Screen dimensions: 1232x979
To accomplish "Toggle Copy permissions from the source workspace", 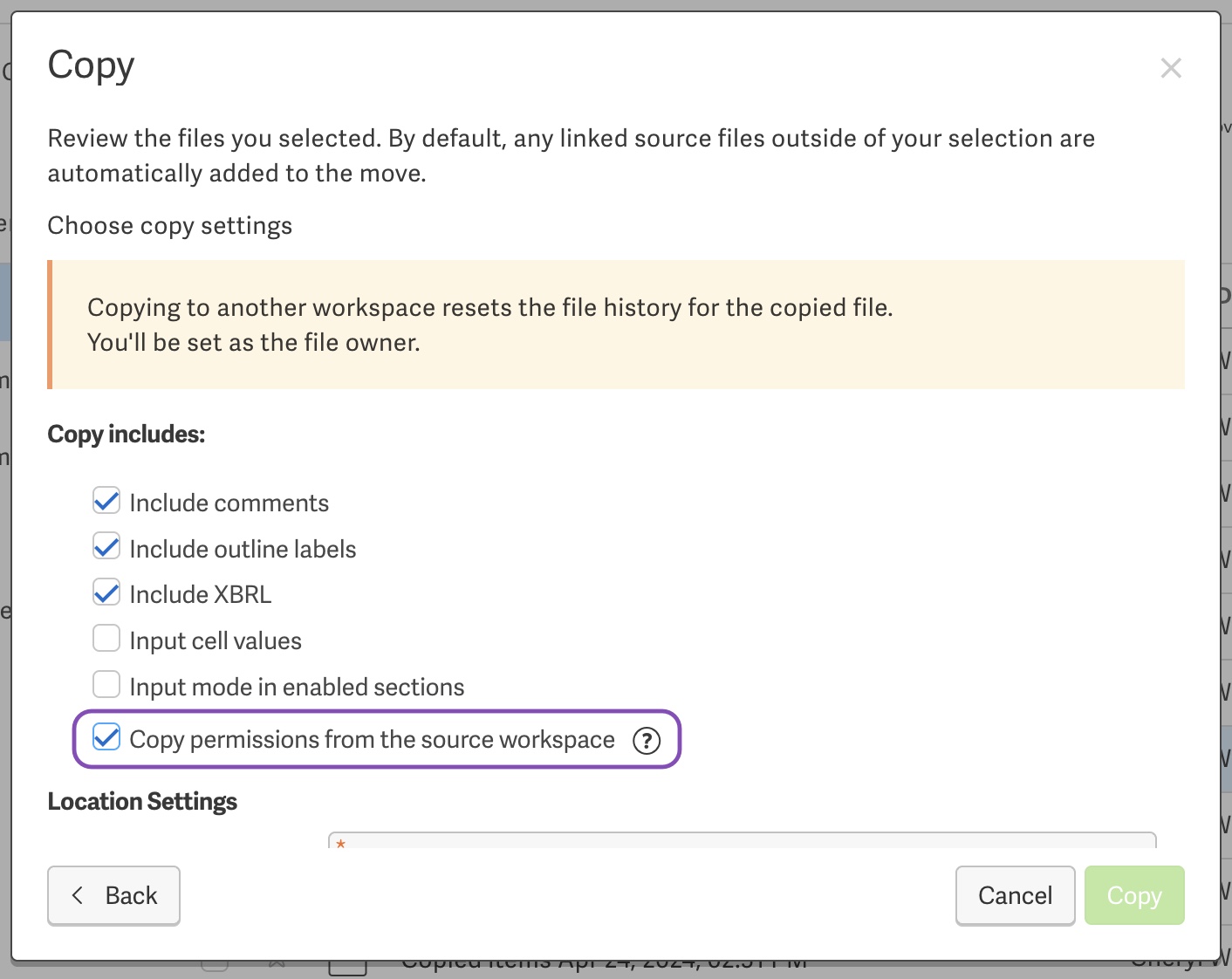I will click(x=106, y=738).
